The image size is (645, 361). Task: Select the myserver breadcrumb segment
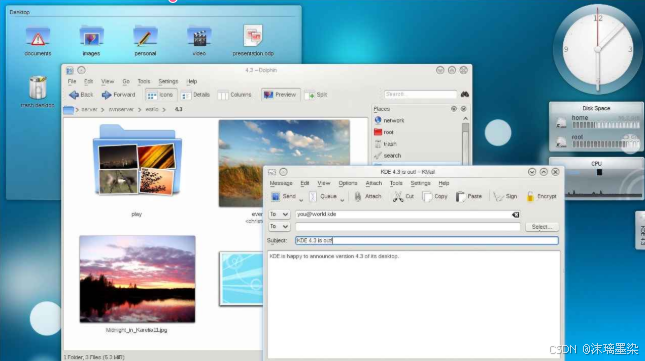(x=121, y=109)
